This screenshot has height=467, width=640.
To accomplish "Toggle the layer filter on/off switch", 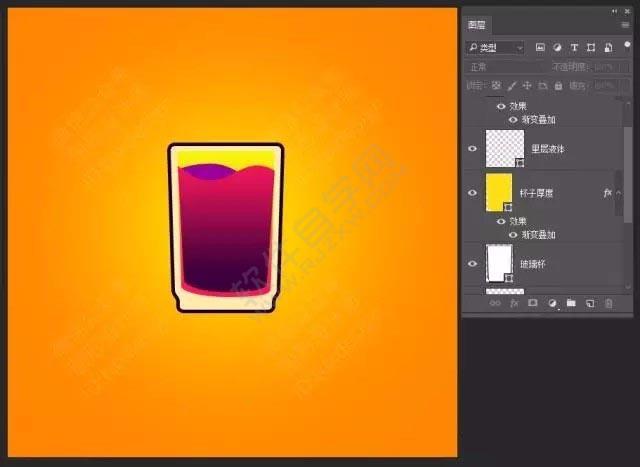I will (627, 44).
